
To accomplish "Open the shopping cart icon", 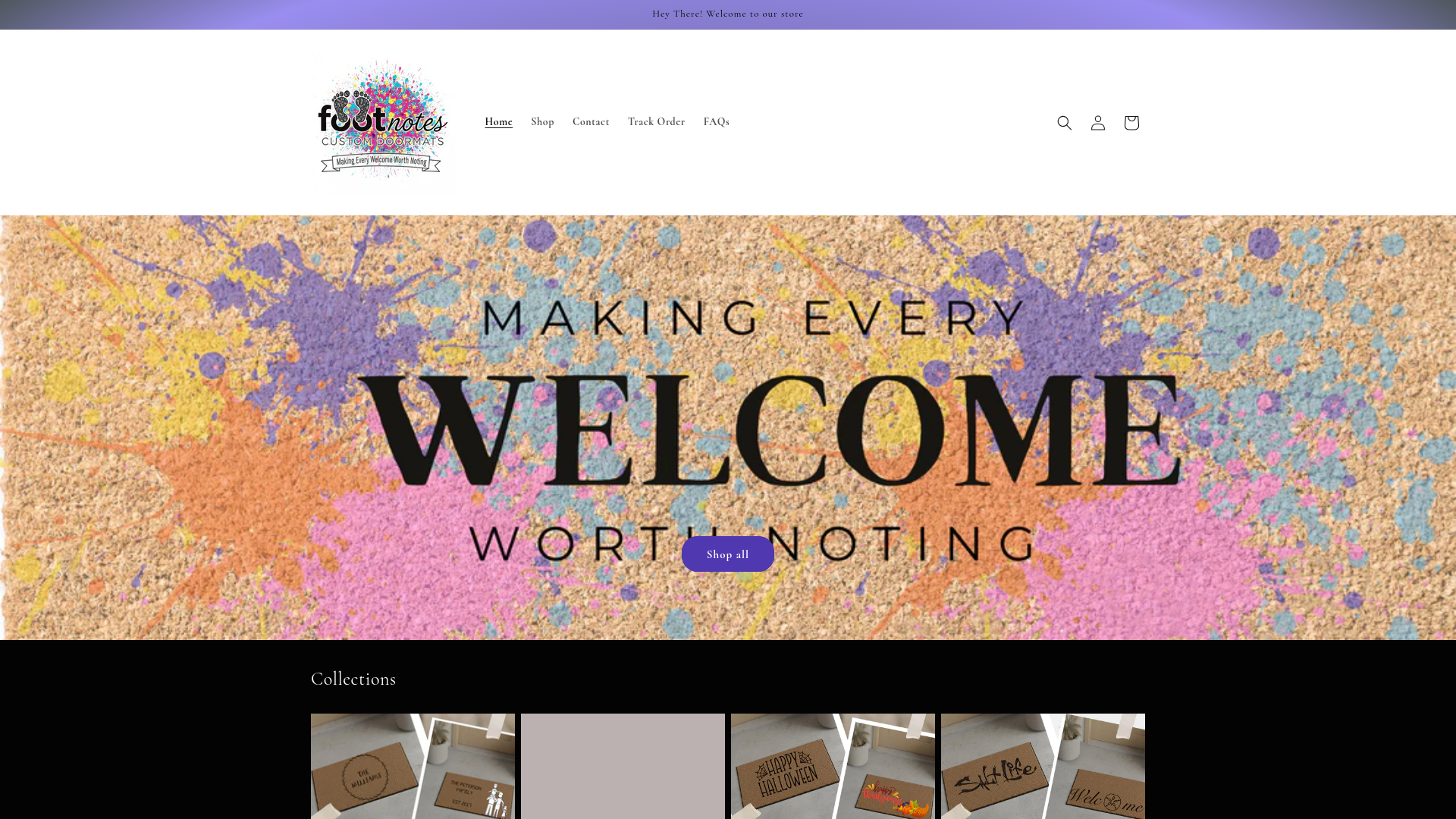I will tap(1131, 123).
